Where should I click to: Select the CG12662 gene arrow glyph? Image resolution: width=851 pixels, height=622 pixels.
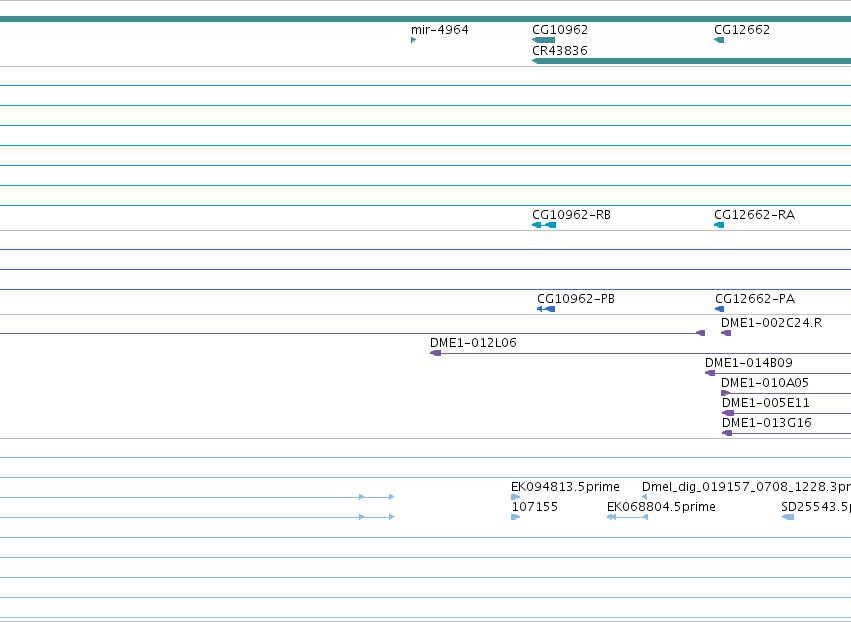(x=719, y=40)
